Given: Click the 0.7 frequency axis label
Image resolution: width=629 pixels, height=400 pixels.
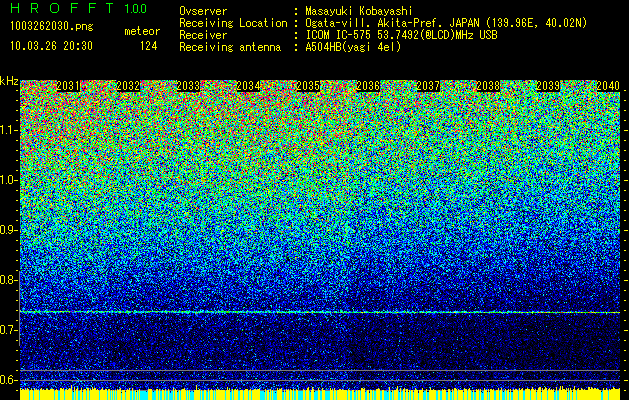Looking at the screenshot, I should (x=8, y=330).
